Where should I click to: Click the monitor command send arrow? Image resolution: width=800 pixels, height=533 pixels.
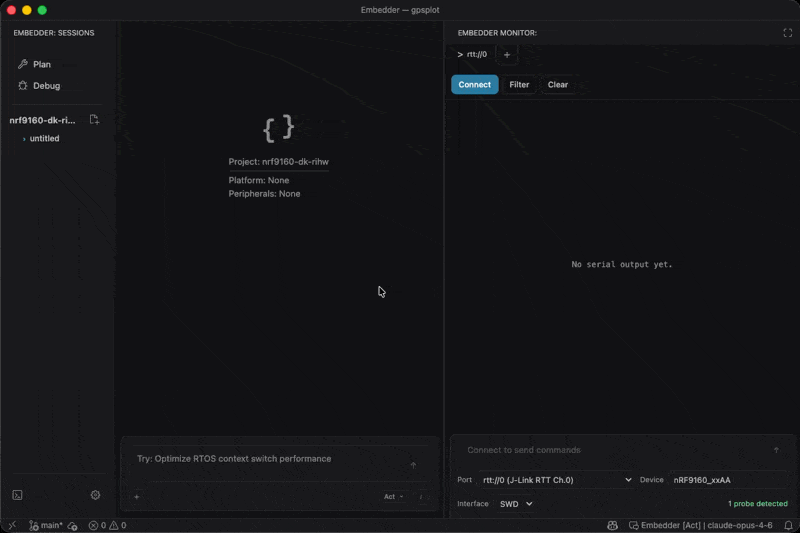pyautogui.click(x=776, y=450)
